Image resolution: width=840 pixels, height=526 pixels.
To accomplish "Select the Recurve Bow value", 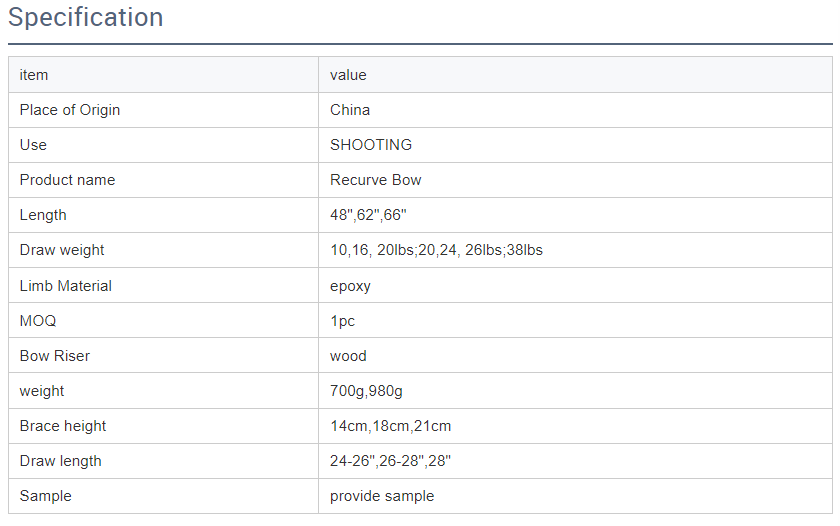I will pyautogui.click(x=376, y=180).
